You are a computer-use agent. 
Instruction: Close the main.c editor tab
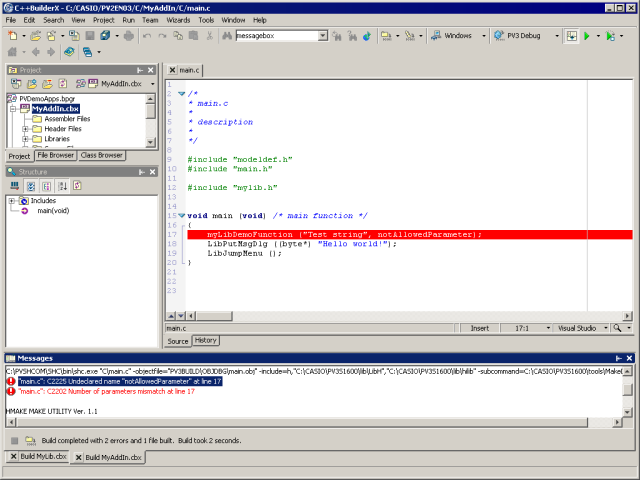(172, 70)
